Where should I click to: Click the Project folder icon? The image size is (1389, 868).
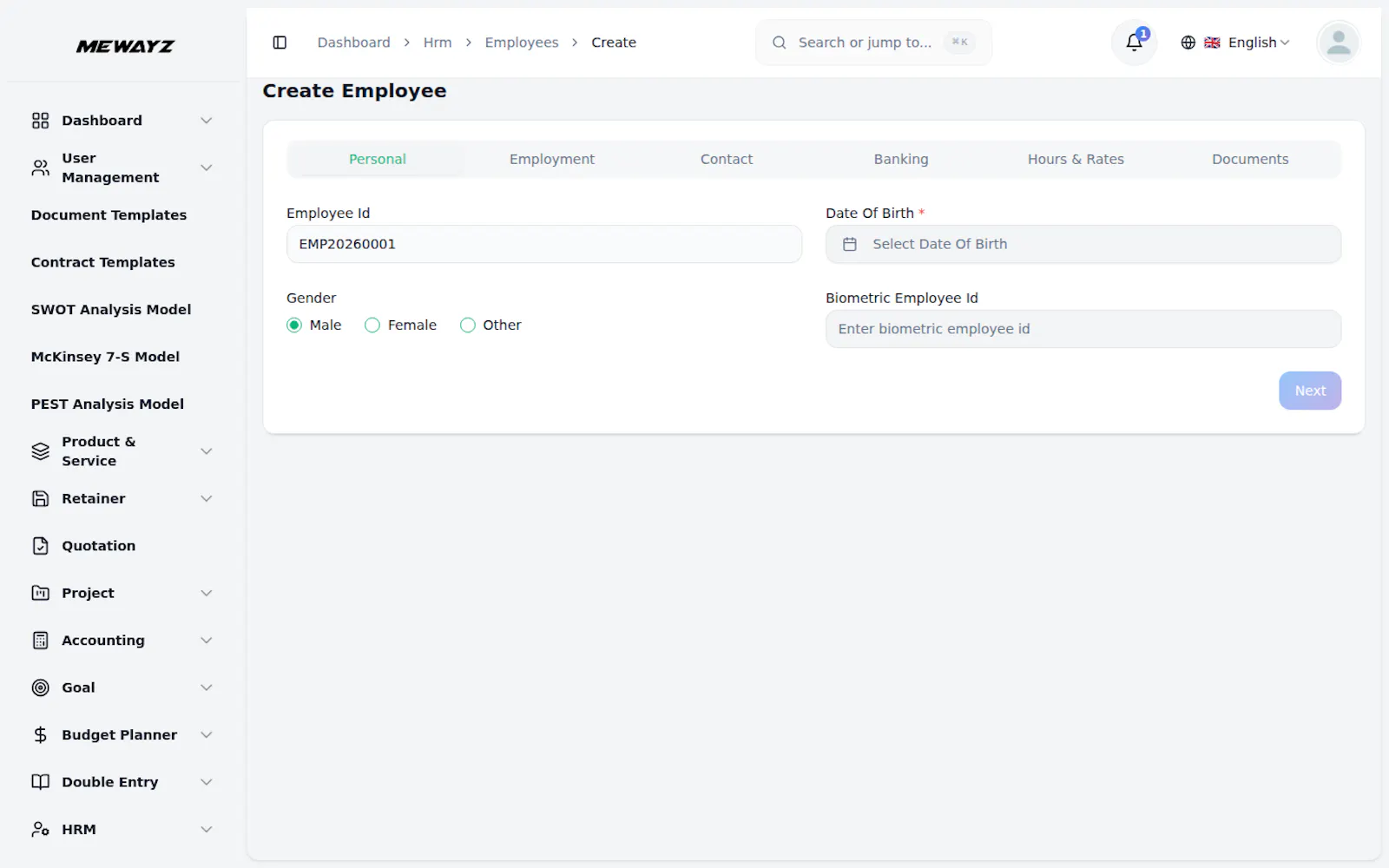click(41, 593)
